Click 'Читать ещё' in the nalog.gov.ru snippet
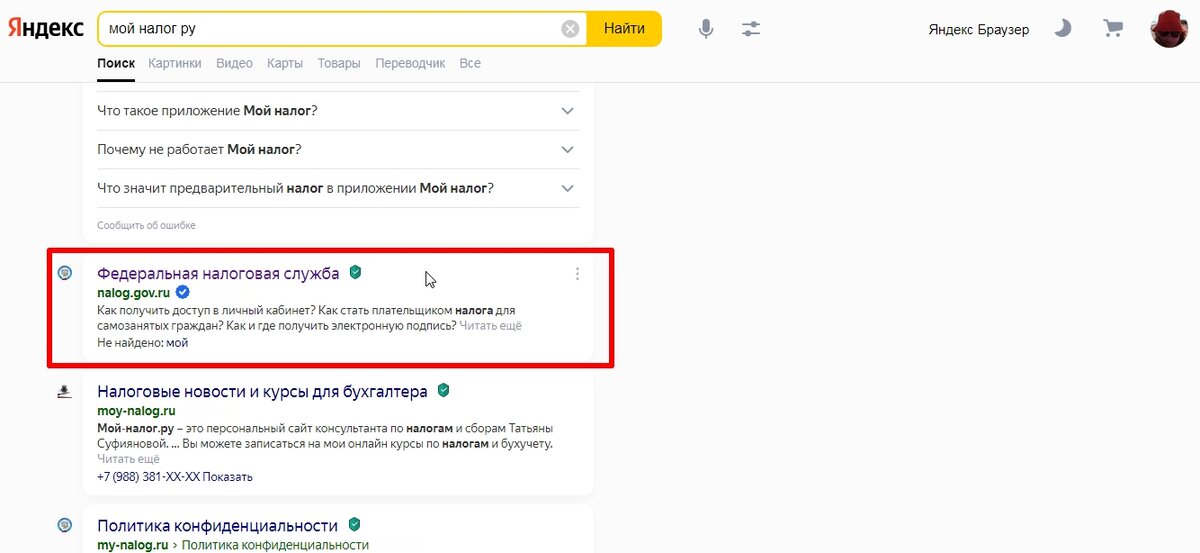This screenshot has width=1200, height=553. (x=490, y=326)
